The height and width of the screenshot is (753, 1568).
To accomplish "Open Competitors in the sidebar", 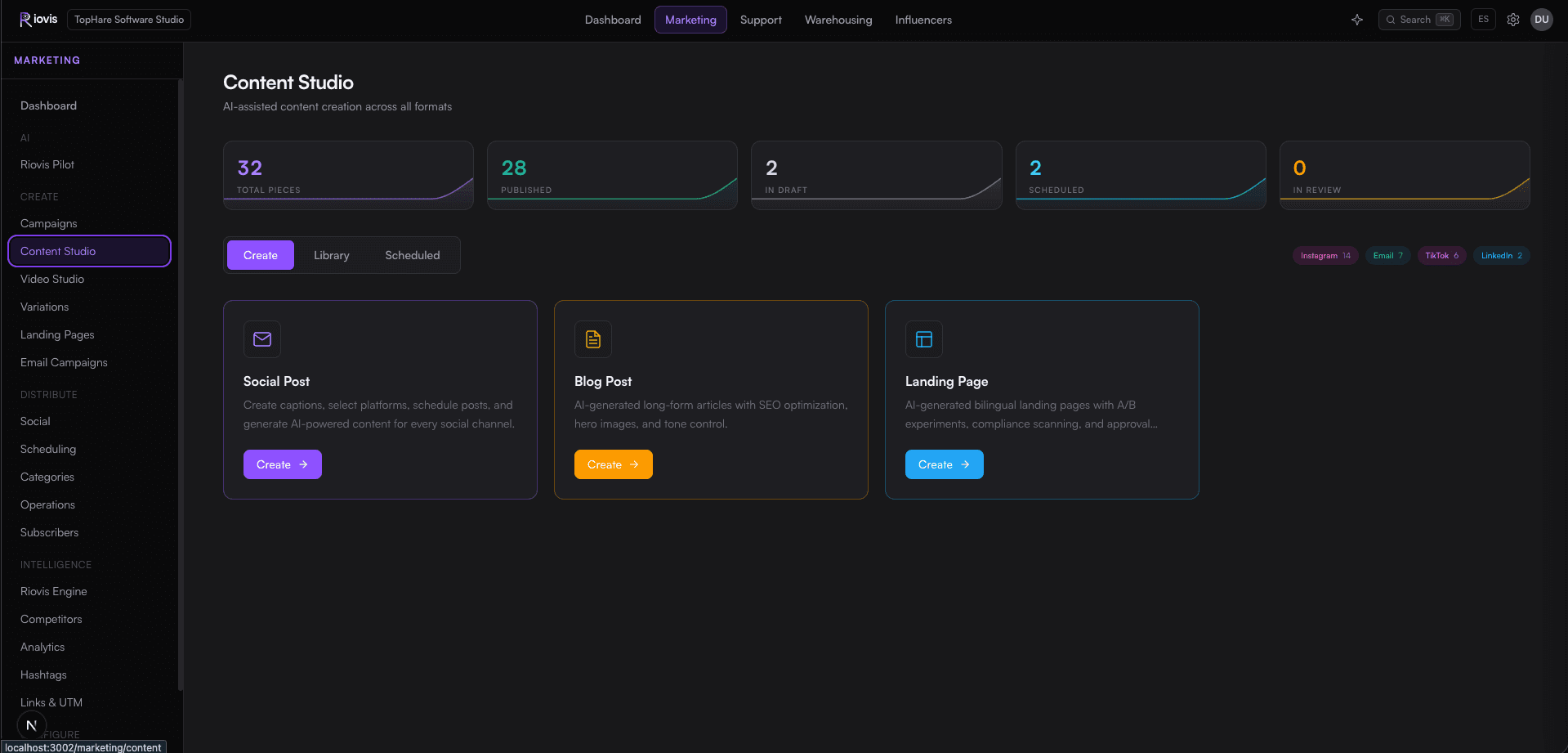I will (x=89, y=619).
